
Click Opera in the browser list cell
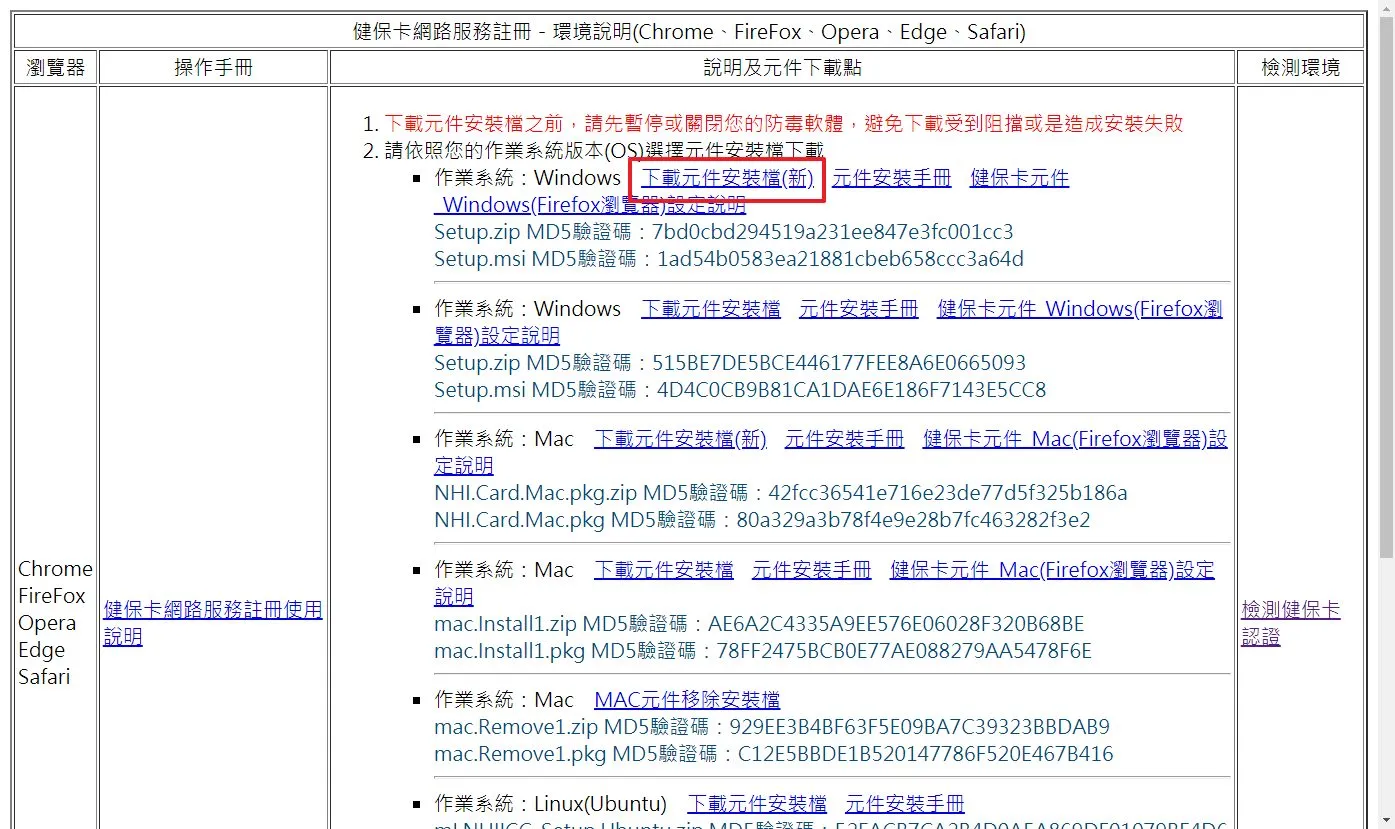[47, 623]
